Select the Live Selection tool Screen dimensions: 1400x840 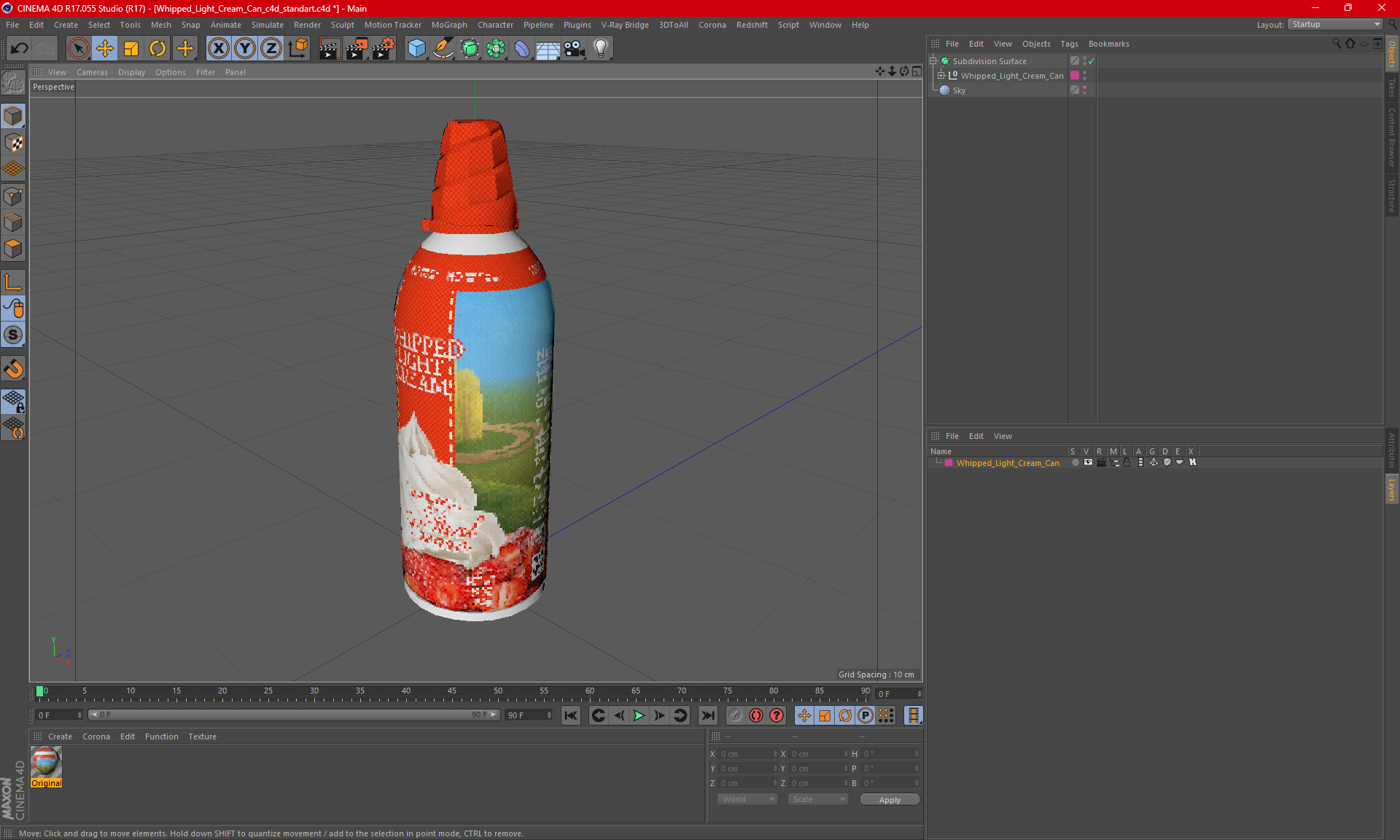[x=78, y=49]
